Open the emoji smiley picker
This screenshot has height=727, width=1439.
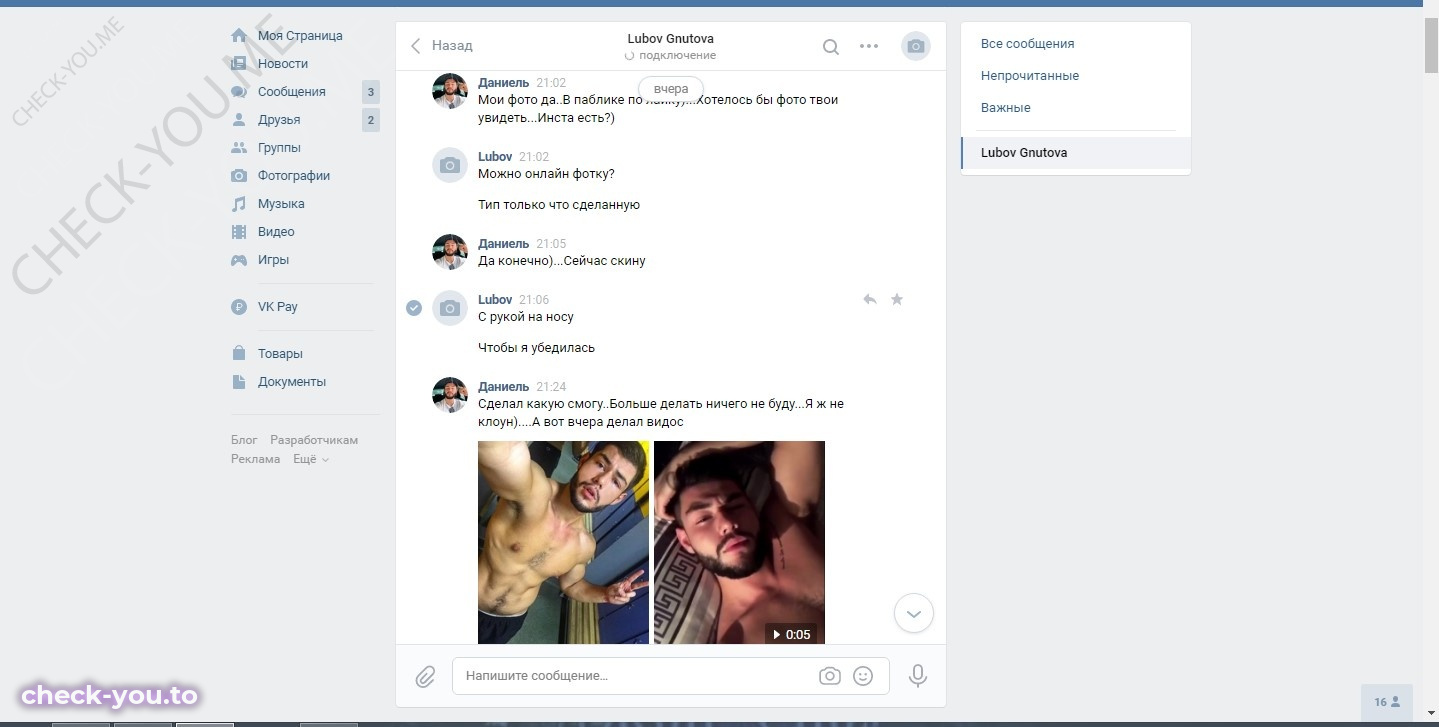coord(863,676)
